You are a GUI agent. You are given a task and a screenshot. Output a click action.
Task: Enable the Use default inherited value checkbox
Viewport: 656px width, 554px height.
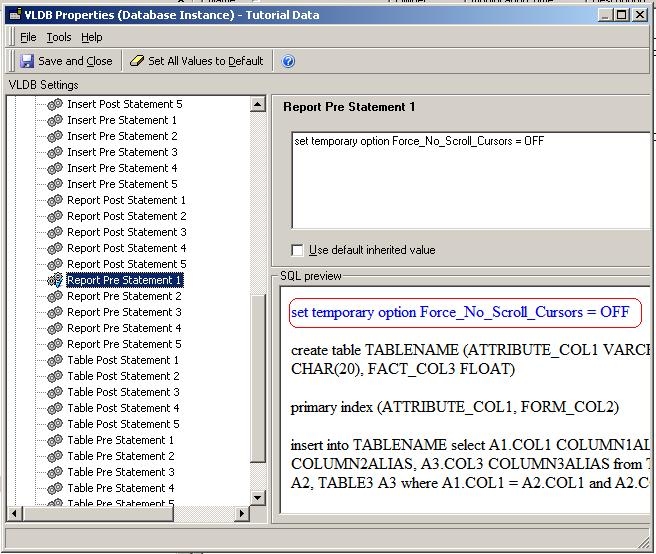click(x=297, y=250)
